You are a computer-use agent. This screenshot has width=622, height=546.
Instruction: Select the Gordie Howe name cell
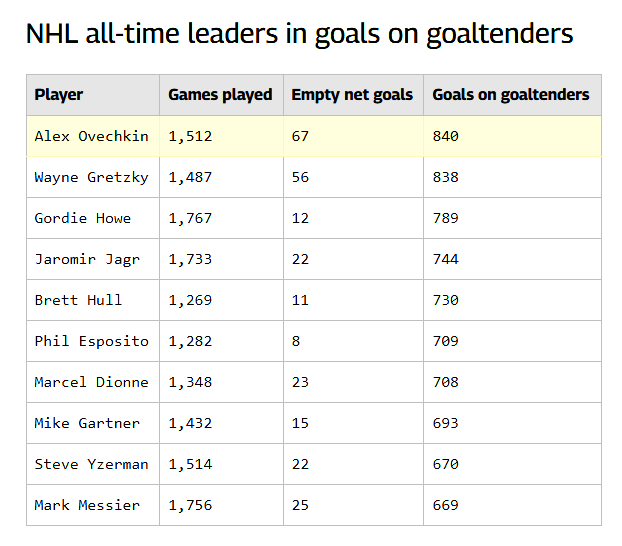click(x=83, y=218)
